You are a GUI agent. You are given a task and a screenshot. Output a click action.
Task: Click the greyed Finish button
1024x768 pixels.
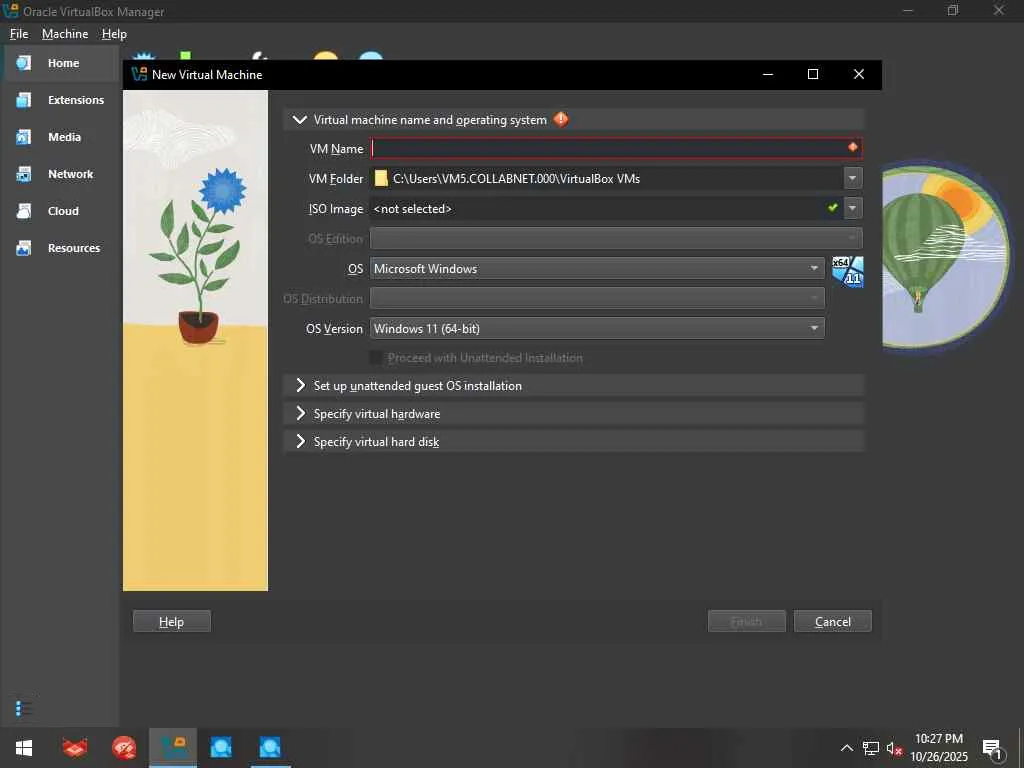[x=746, y=622]
